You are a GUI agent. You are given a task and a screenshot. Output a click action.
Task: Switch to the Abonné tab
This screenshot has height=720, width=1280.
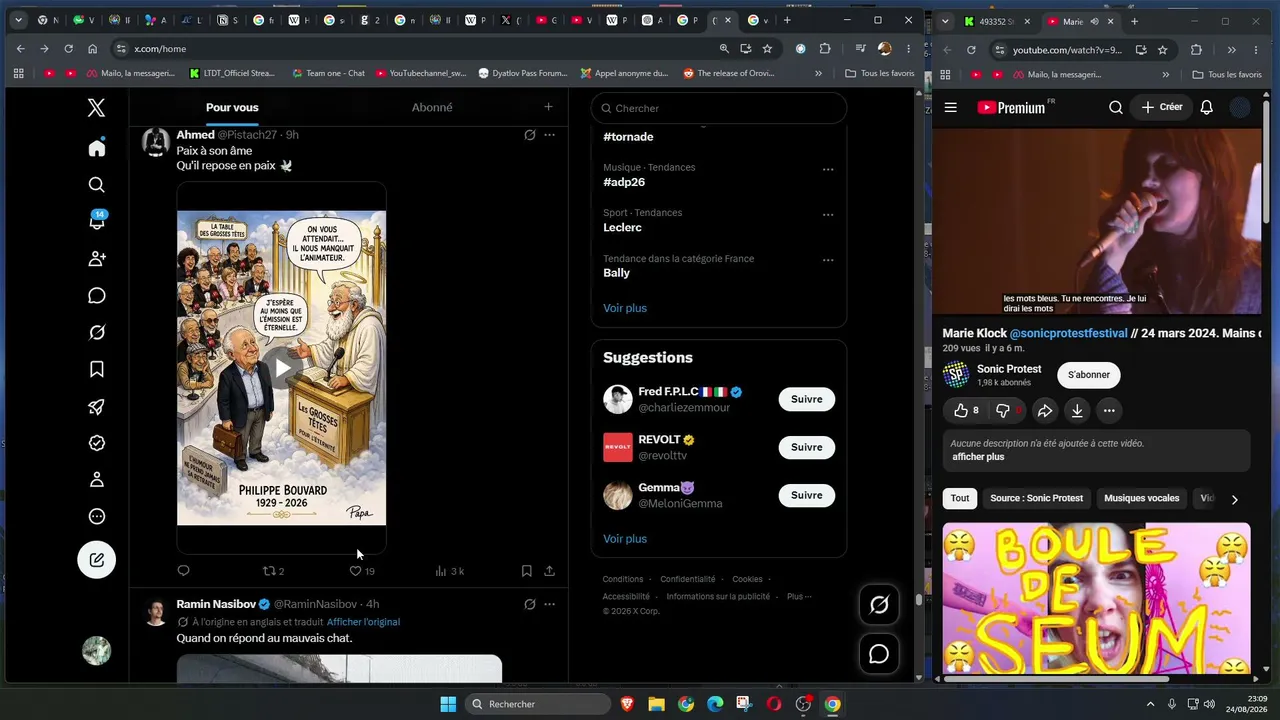(x=432, y=108)
